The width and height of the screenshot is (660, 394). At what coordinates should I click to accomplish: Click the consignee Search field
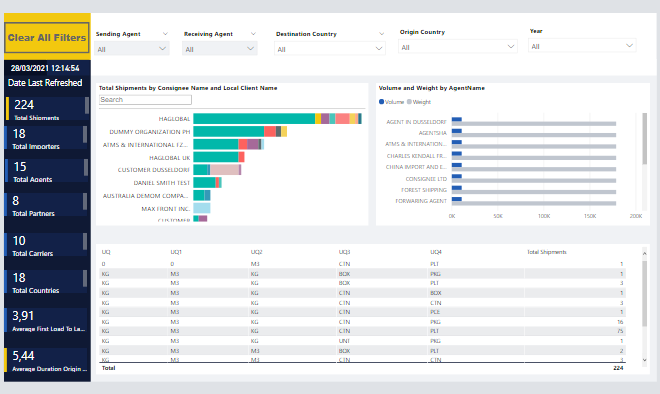145,100
